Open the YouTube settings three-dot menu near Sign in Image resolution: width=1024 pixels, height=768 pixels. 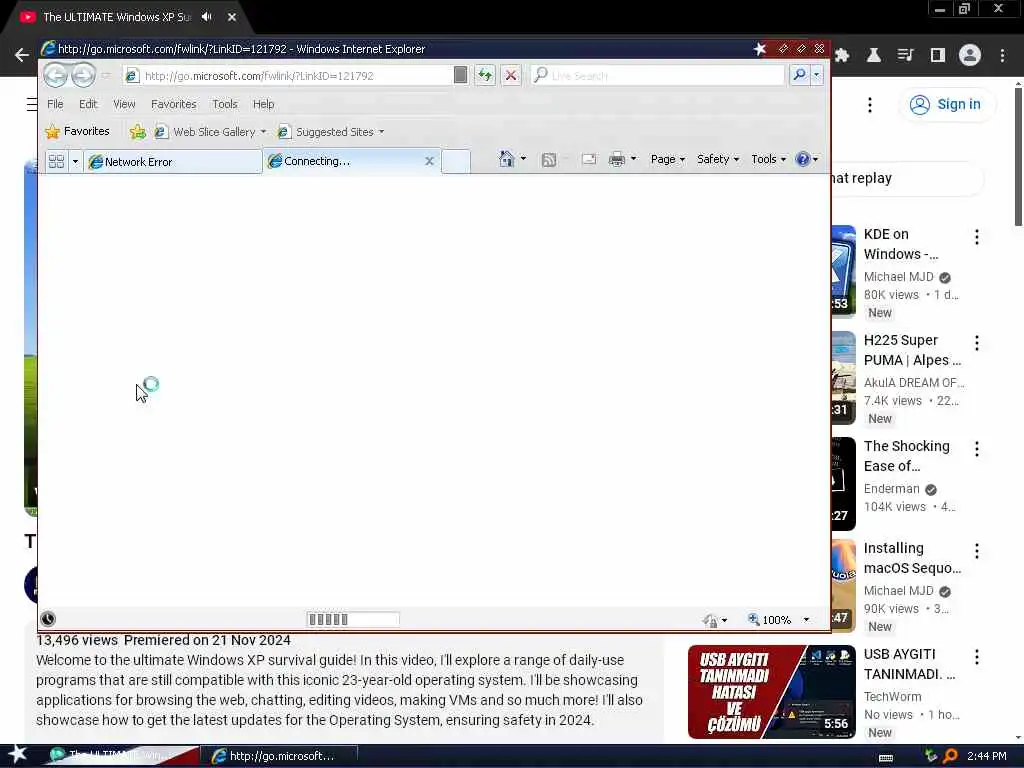[870, 105]
